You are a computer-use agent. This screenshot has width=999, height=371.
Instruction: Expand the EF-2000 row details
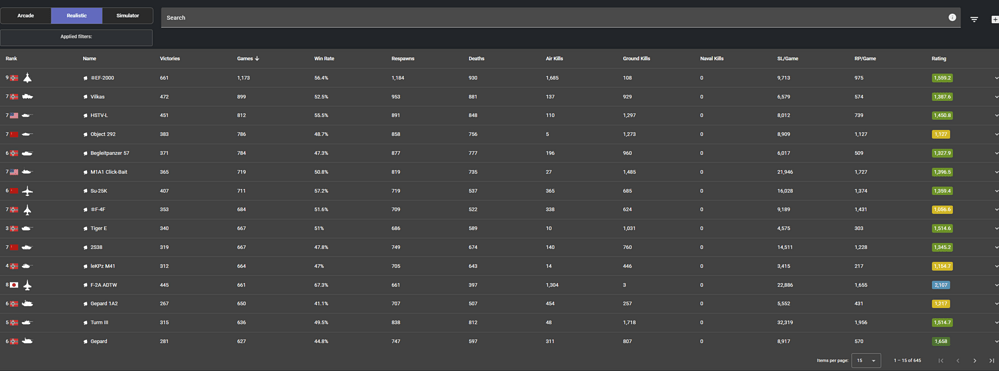[x=996, y=78]
